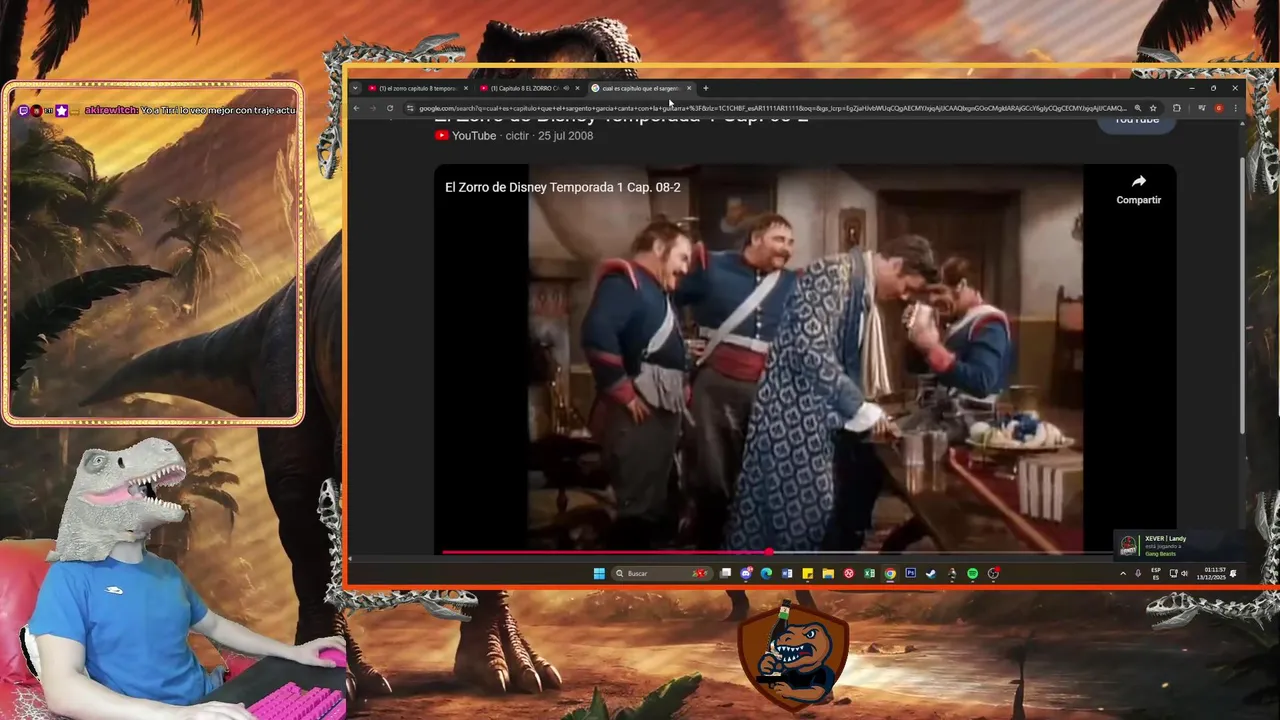The height and width of the screenshot is (720, 1280).
Task: Open Excel from the taskbar
Action: pos(869,574)
